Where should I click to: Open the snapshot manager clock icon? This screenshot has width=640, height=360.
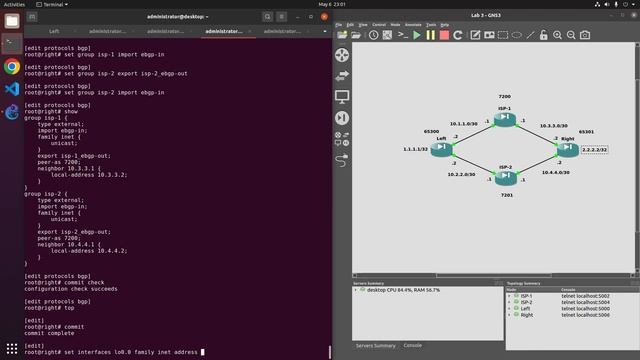point(373,35)
